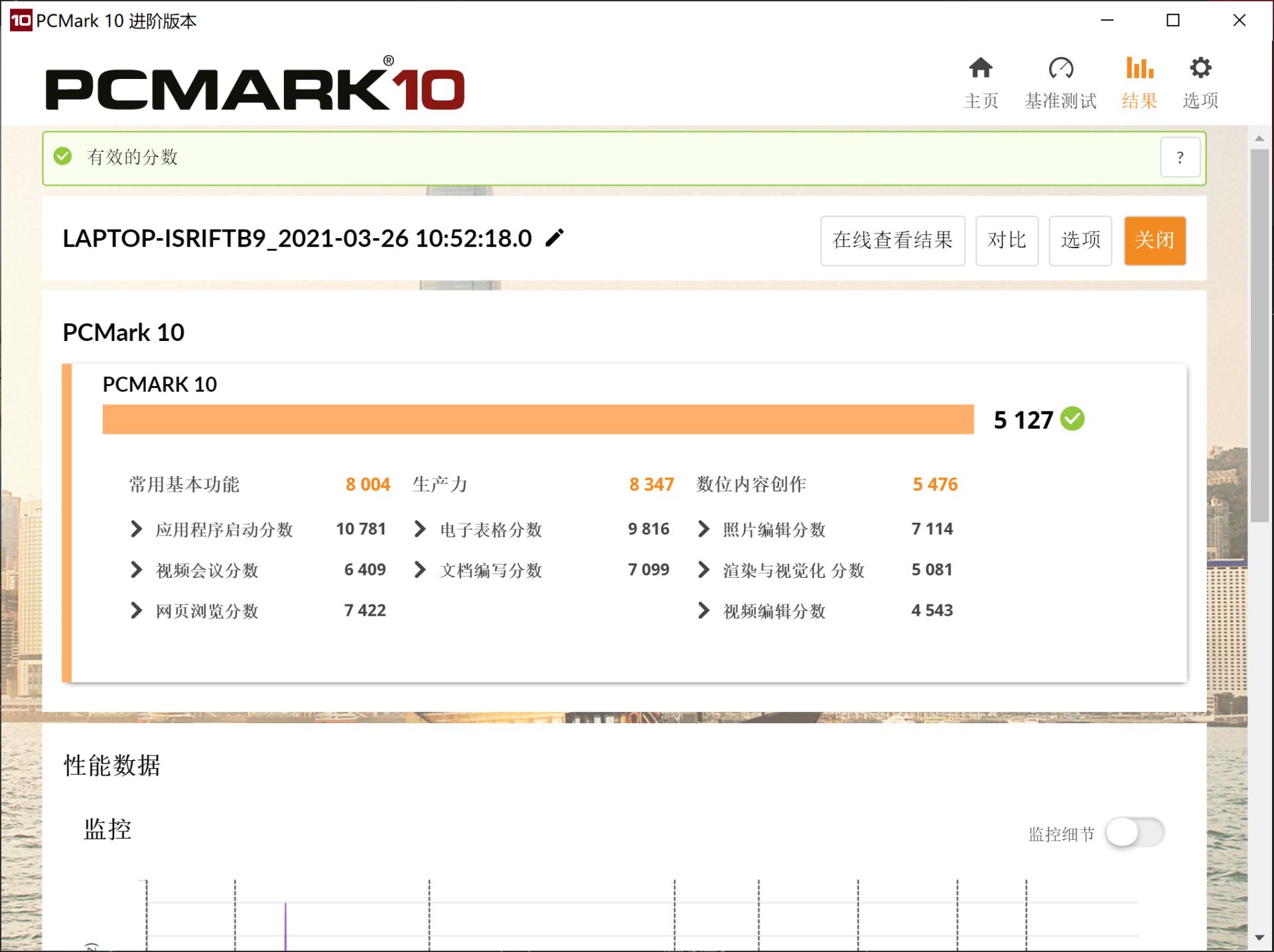This screenshot has width=1274, height=952.
Task: Click the green check beside score 5 127
Action: tap(1072, 419)
